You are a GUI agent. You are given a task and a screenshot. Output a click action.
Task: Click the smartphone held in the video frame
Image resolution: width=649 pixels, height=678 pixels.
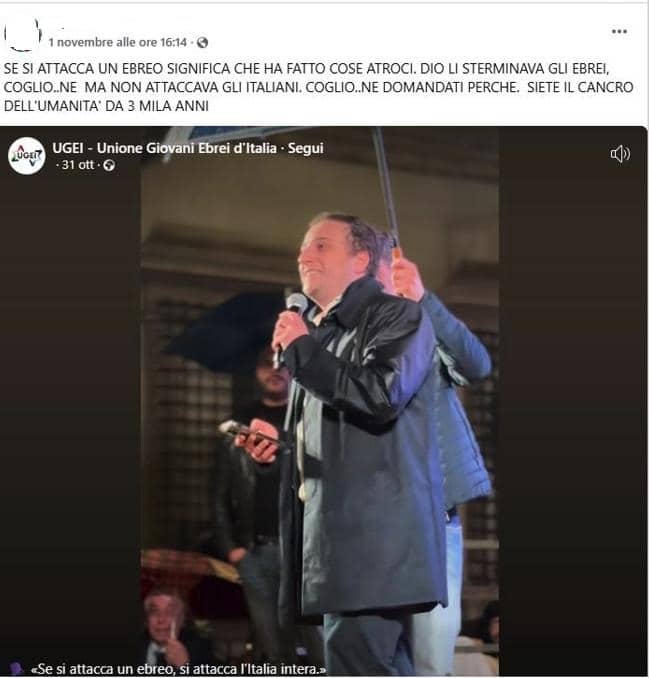(x=249, y=434)
